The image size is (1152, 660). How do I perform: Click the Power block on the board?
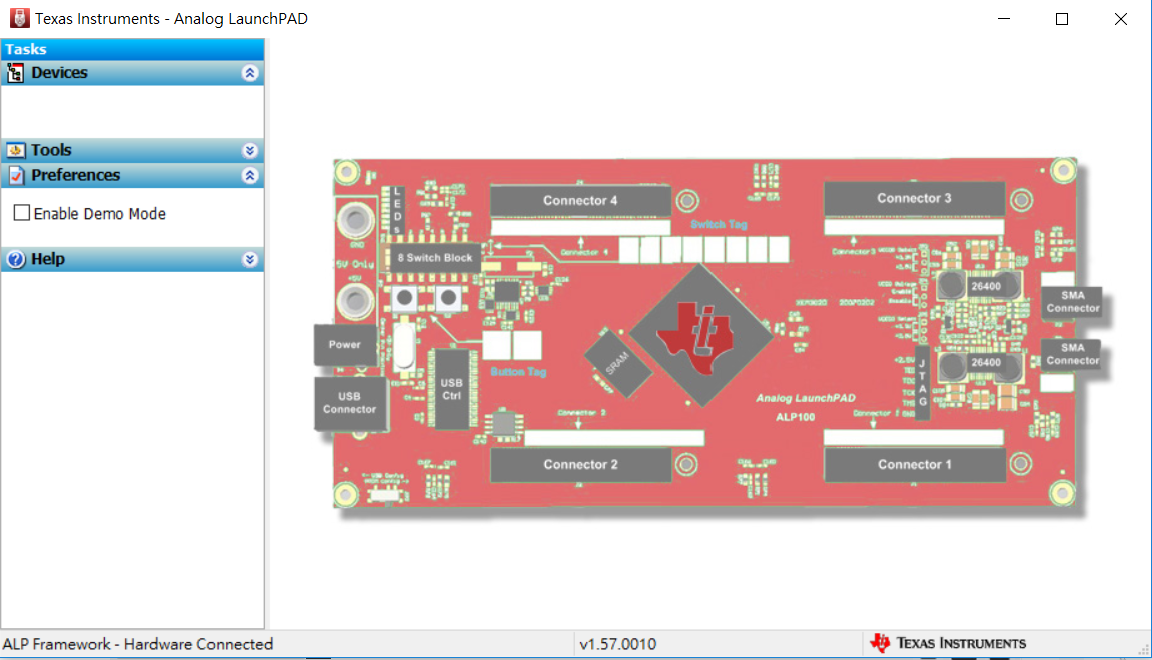[345, 344]
